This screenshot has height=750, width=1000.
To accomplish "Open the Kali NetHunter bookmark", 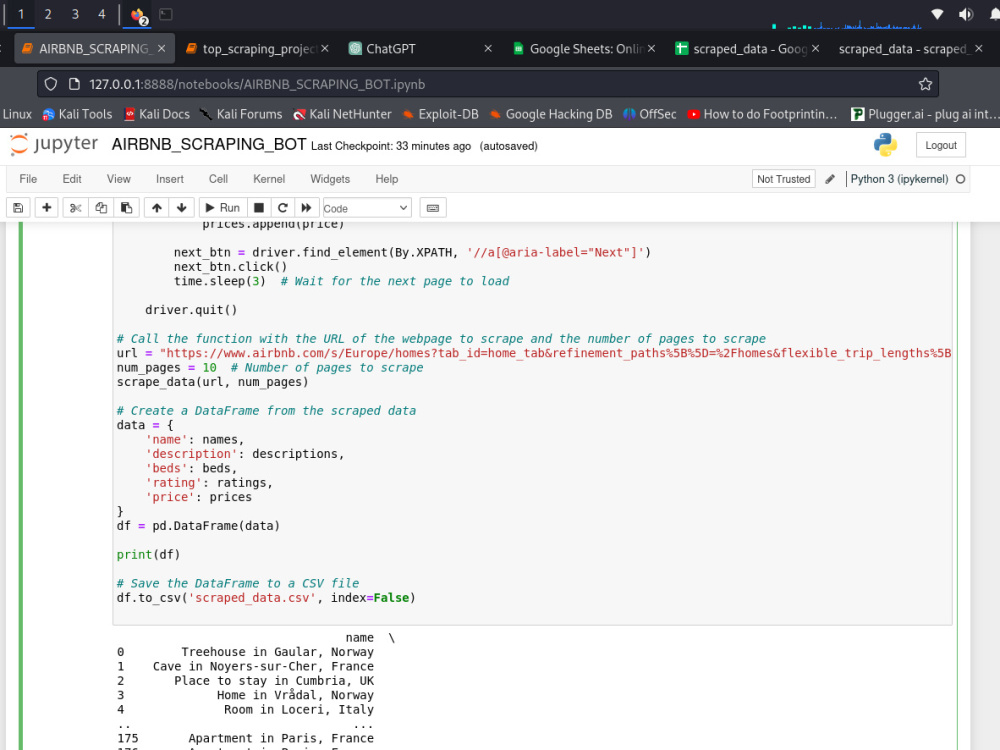I will click(342, 114).
